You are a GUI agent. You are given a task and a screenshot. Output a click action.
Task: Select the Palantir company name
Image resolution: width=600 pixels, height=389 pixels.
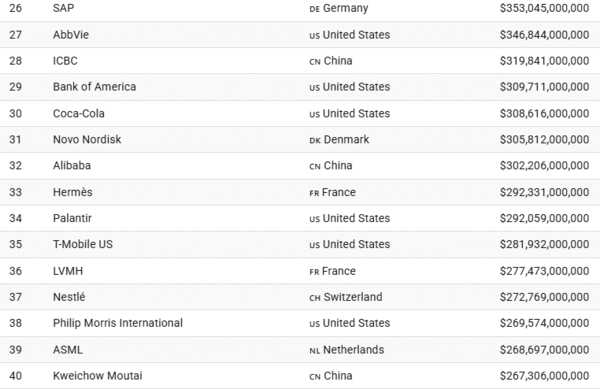[72, 218]
